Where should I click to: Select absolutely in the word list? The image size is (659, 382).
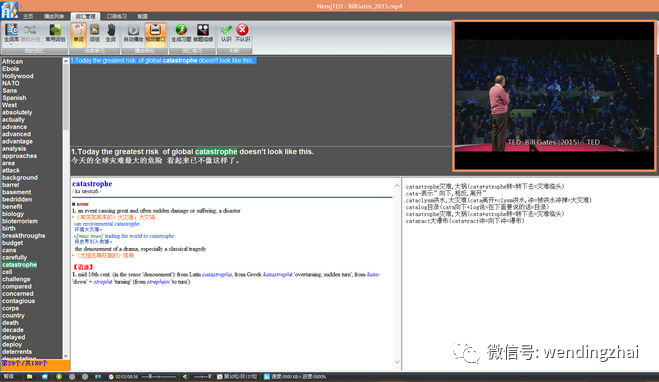[x=17, y=112]
